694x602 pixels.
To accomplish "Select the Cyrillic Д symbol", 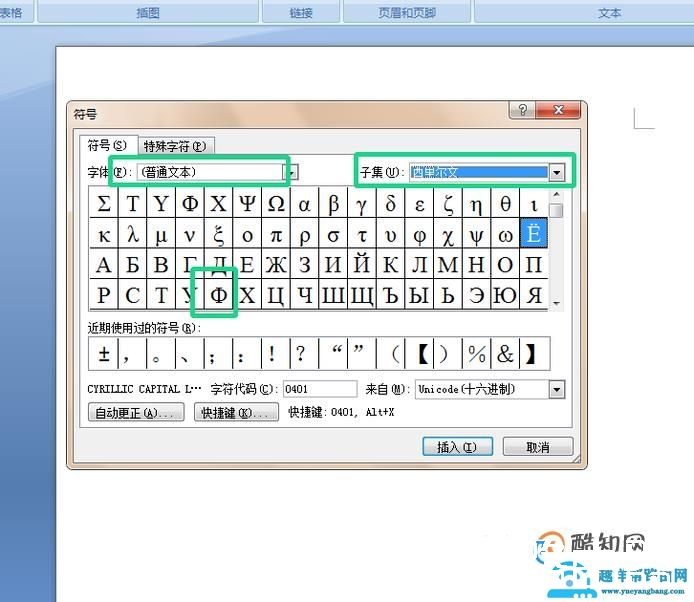I will tap(219, 264).
